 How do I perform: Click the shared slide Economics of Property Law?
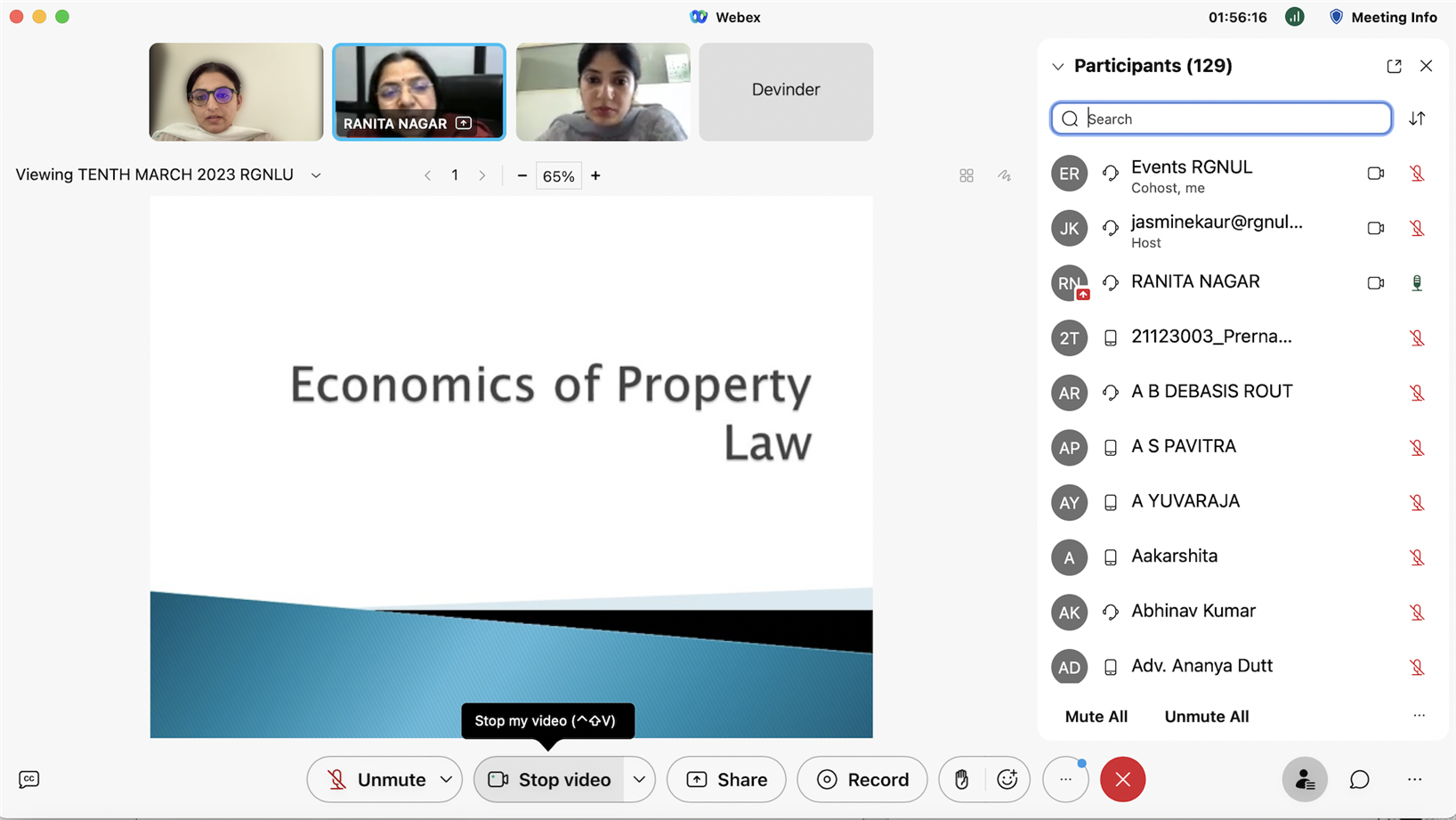(x=511, y=467)
